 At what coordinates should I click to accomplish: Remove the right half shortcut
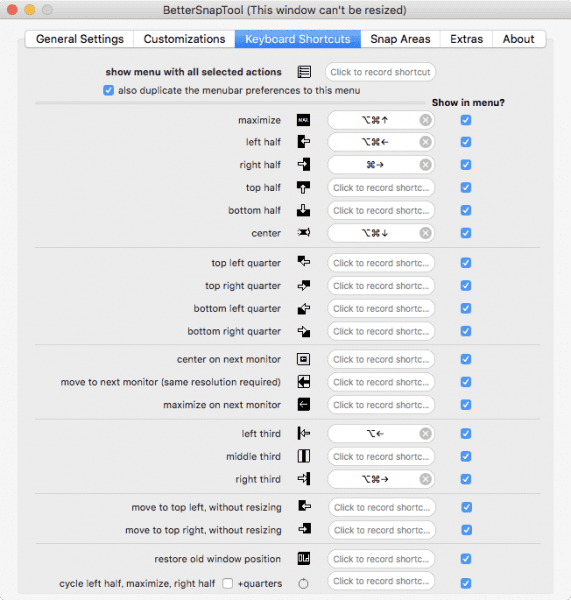425,165
